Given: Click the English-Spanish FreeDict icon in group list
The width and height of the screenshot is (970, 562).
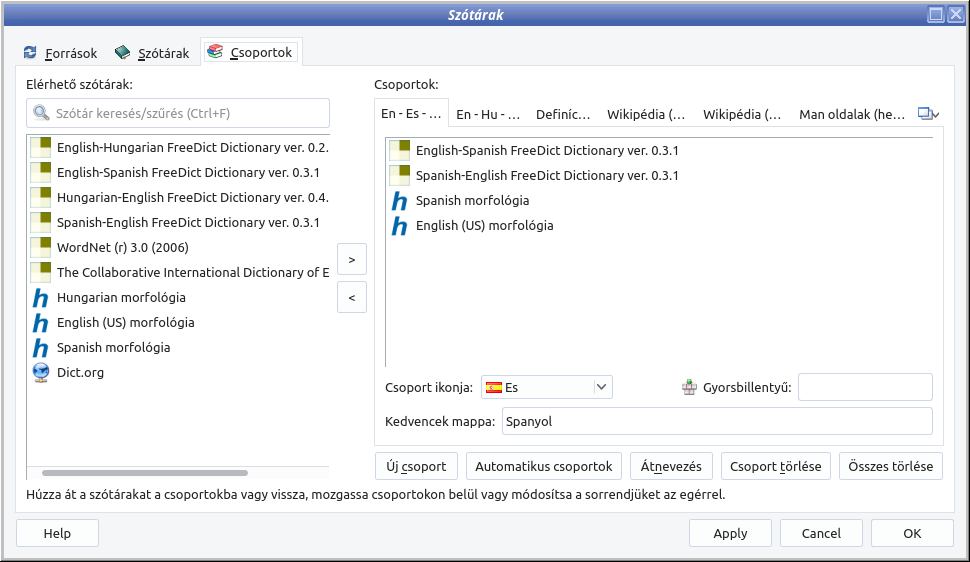Looking at the screenshot, I should [399, 151].
